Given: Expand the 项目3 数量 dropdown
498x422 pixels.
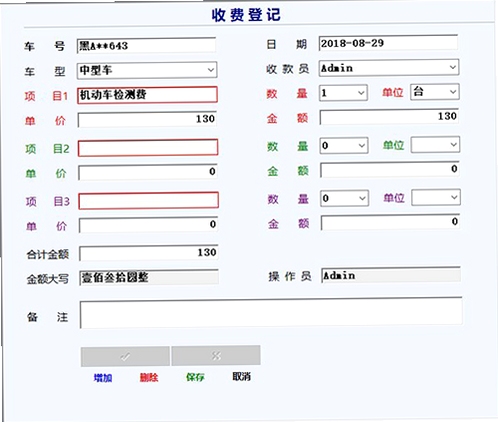Looking at the screenshot, I should (344, 198).
